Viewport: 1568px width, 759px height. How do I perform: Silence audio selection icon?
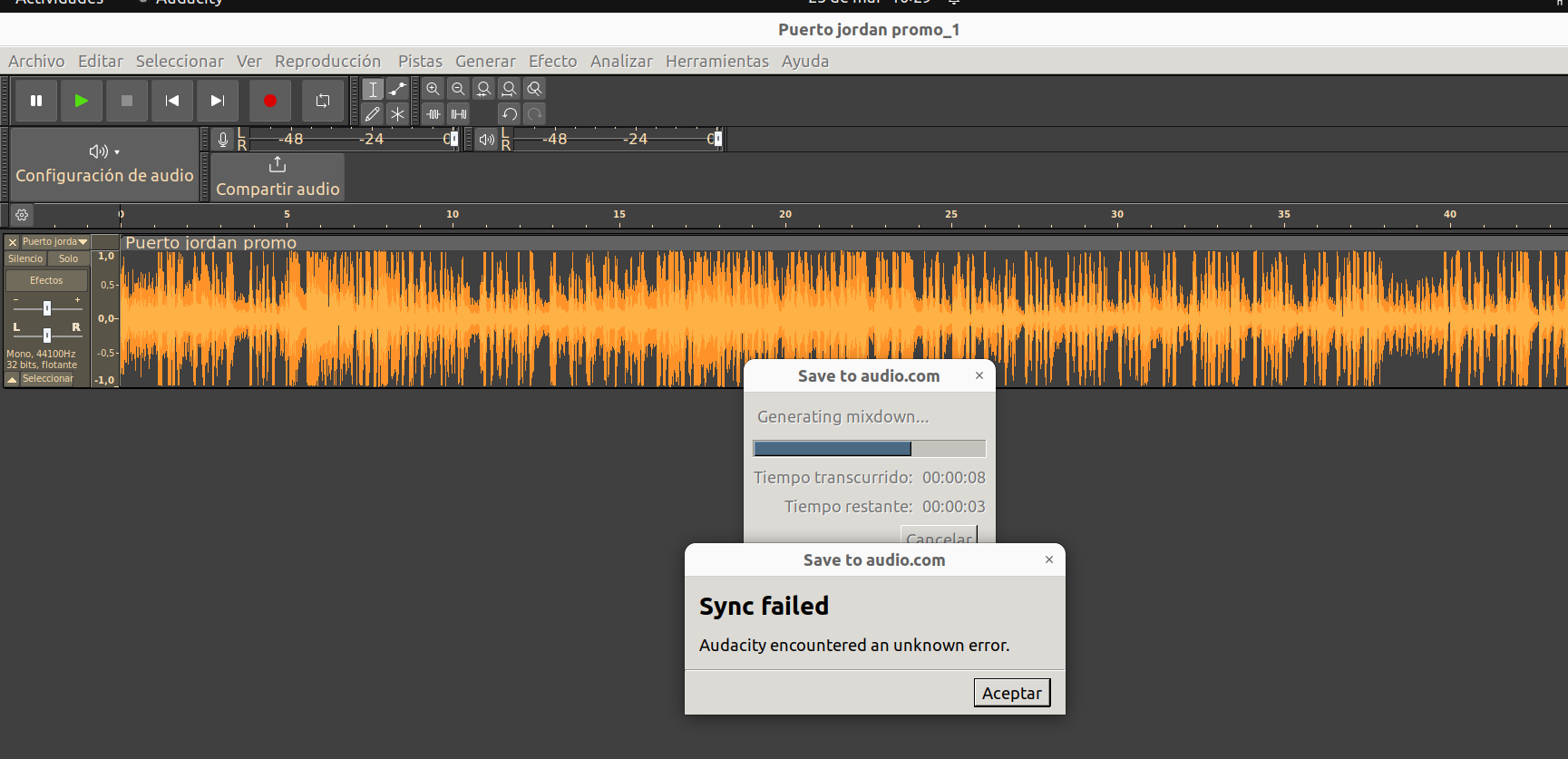tap(459, 114)
